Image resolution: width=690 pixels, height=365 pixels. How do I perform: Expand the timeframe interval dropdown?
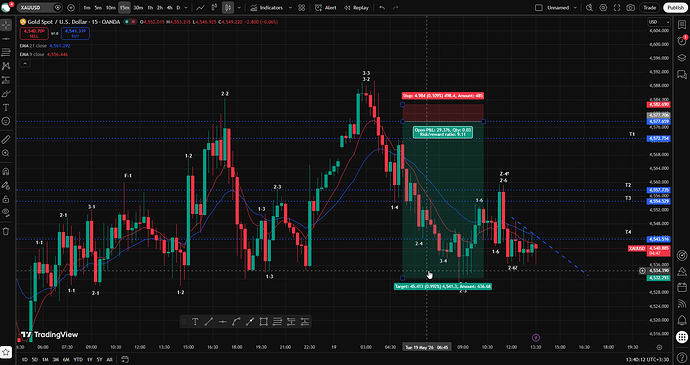[187, 7]
